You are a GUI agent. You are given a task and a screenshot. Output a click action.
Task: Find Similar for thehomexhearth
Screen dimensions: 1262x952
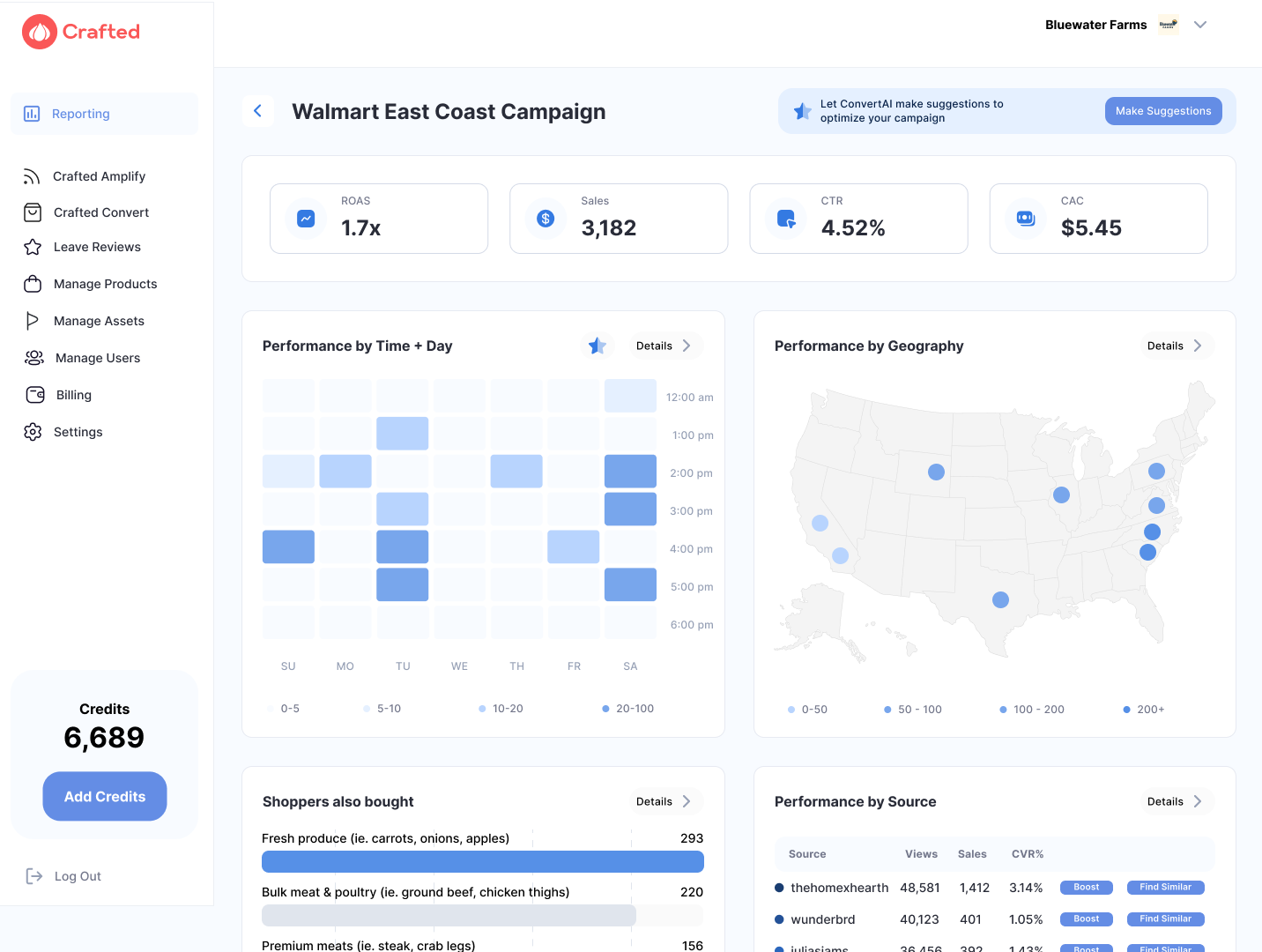[x=1165, y=888]
